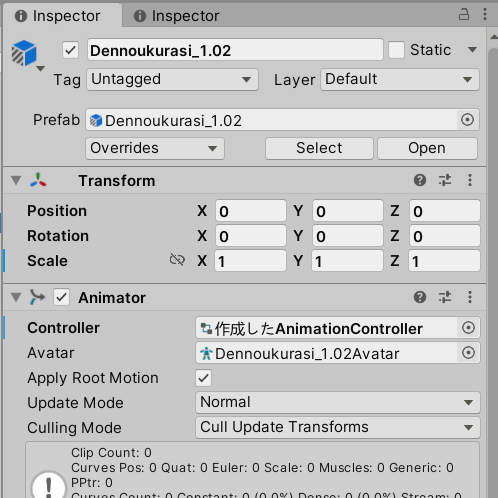Toggle the Animator enabled checkbox
Screen dimensions: 498x498
click(62, 297)
